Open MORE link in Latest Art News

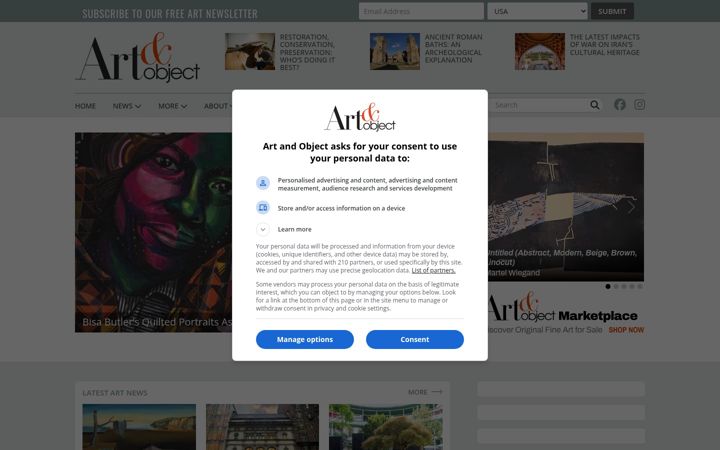[425, 392]
